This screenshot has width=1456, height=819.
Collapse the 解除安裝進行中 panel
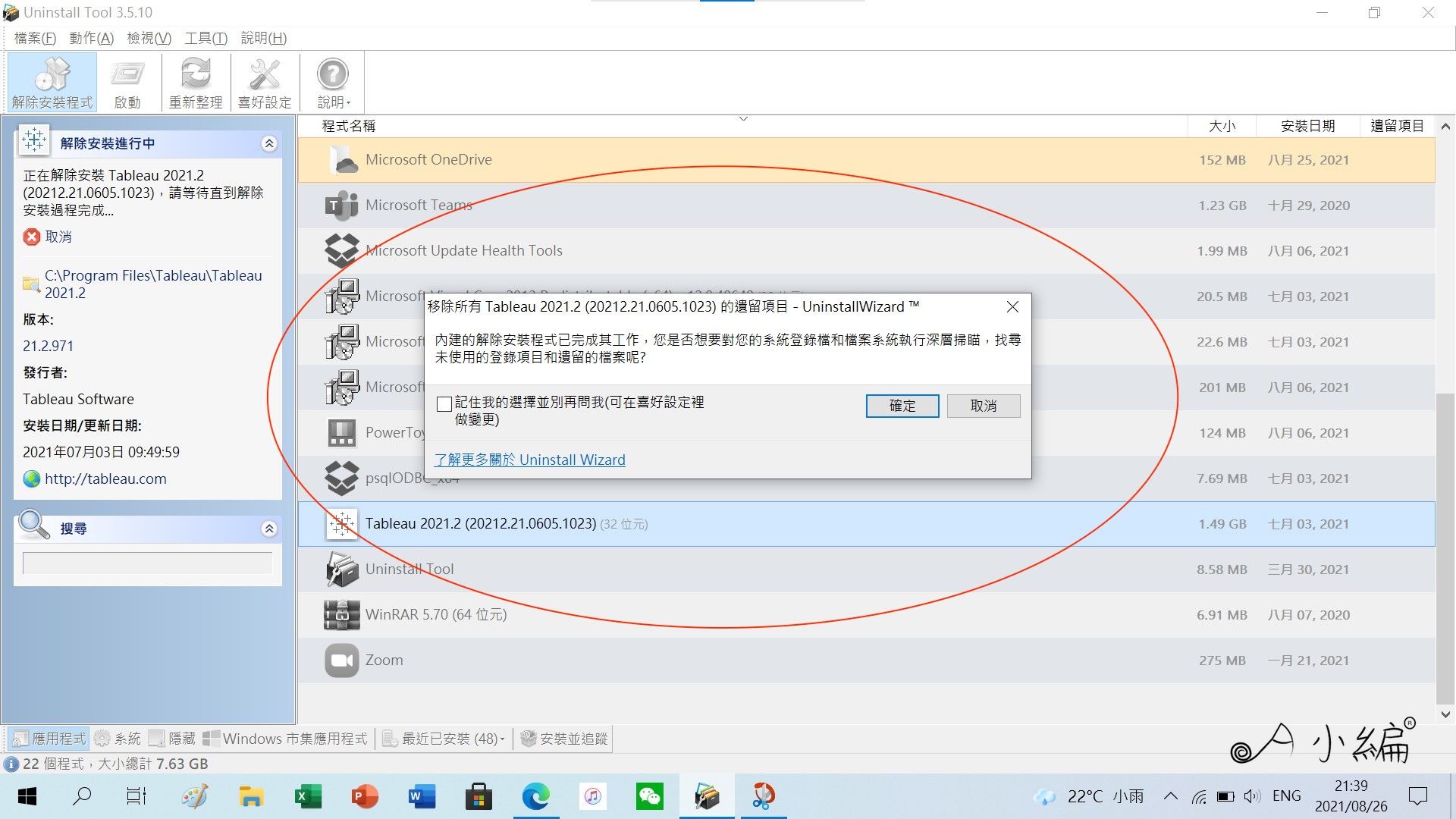tap(269, 143)
